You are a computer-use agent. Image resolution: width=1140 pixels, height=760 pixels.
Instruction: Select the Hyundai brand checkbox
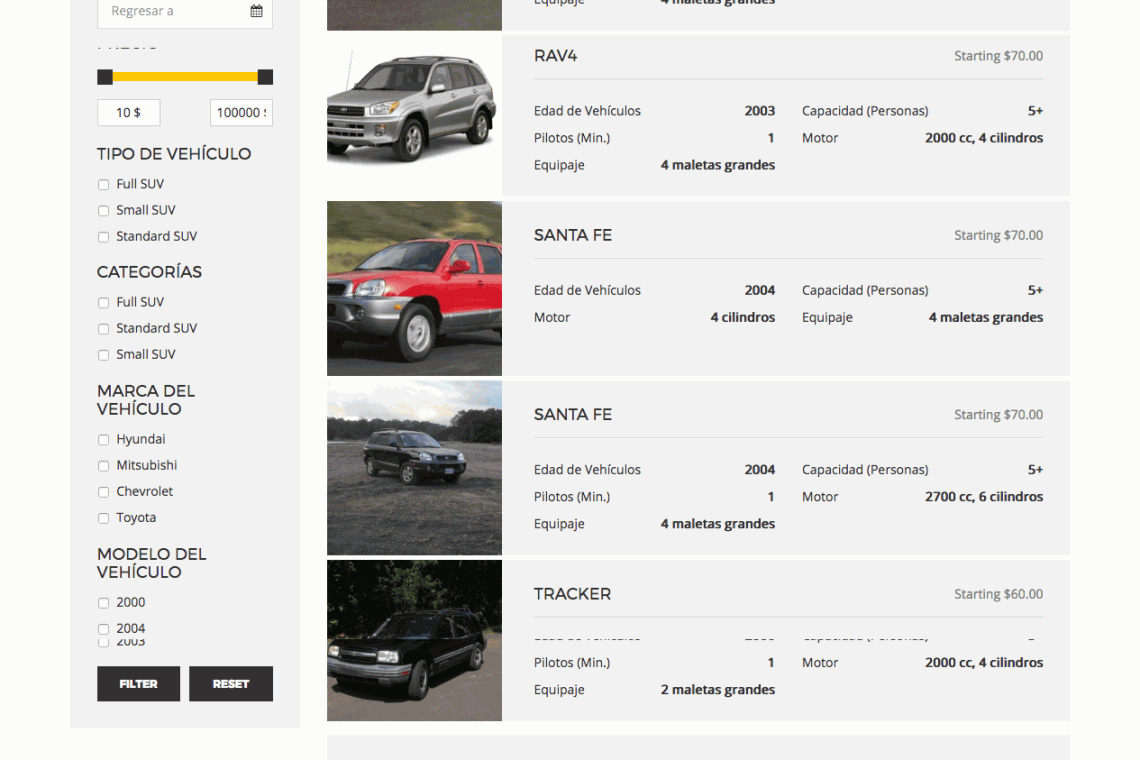click(103, 440)
